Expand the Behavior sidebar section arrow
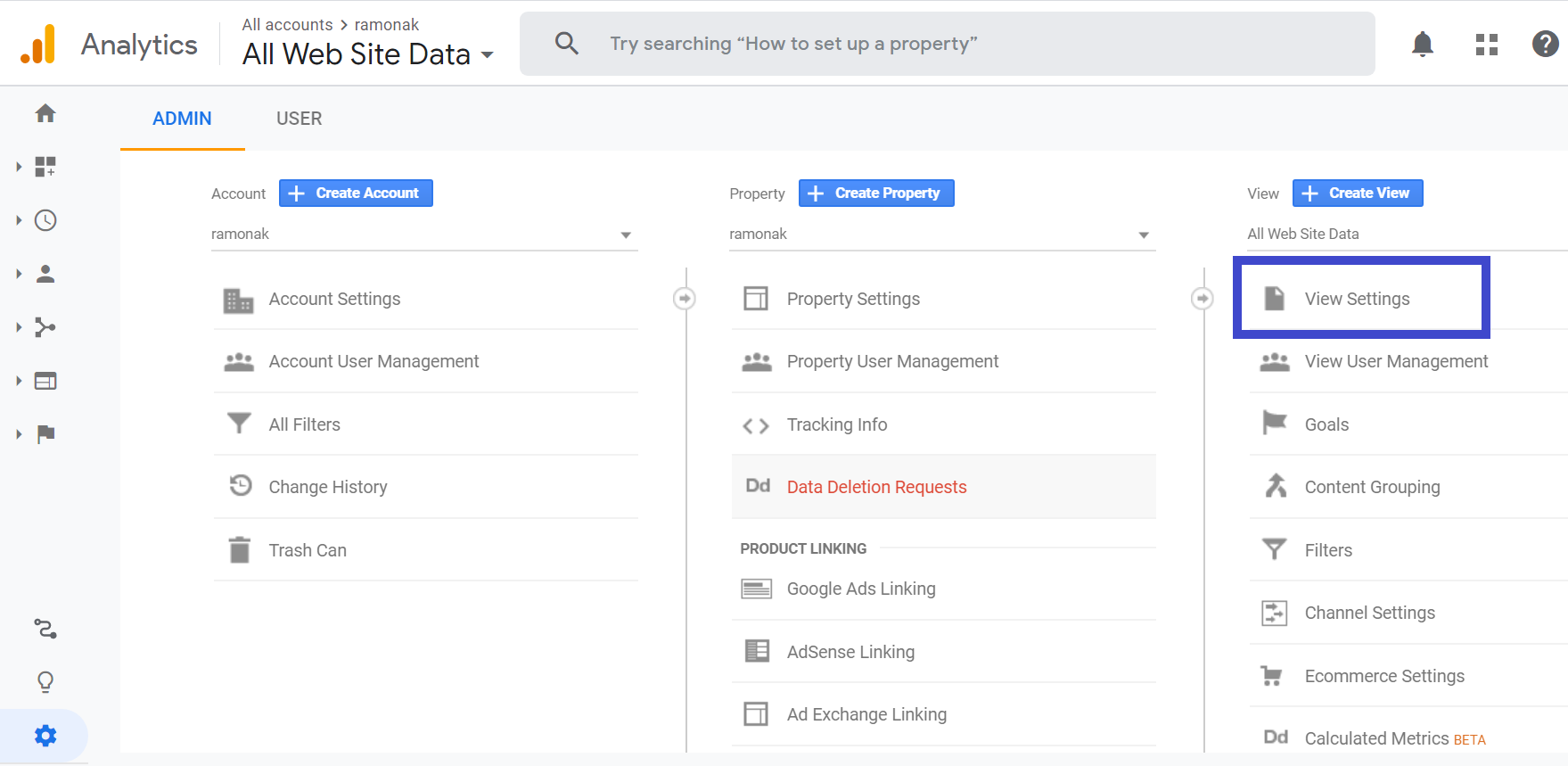The width and height of the screenshot is (1568, 766). [19, 381]
